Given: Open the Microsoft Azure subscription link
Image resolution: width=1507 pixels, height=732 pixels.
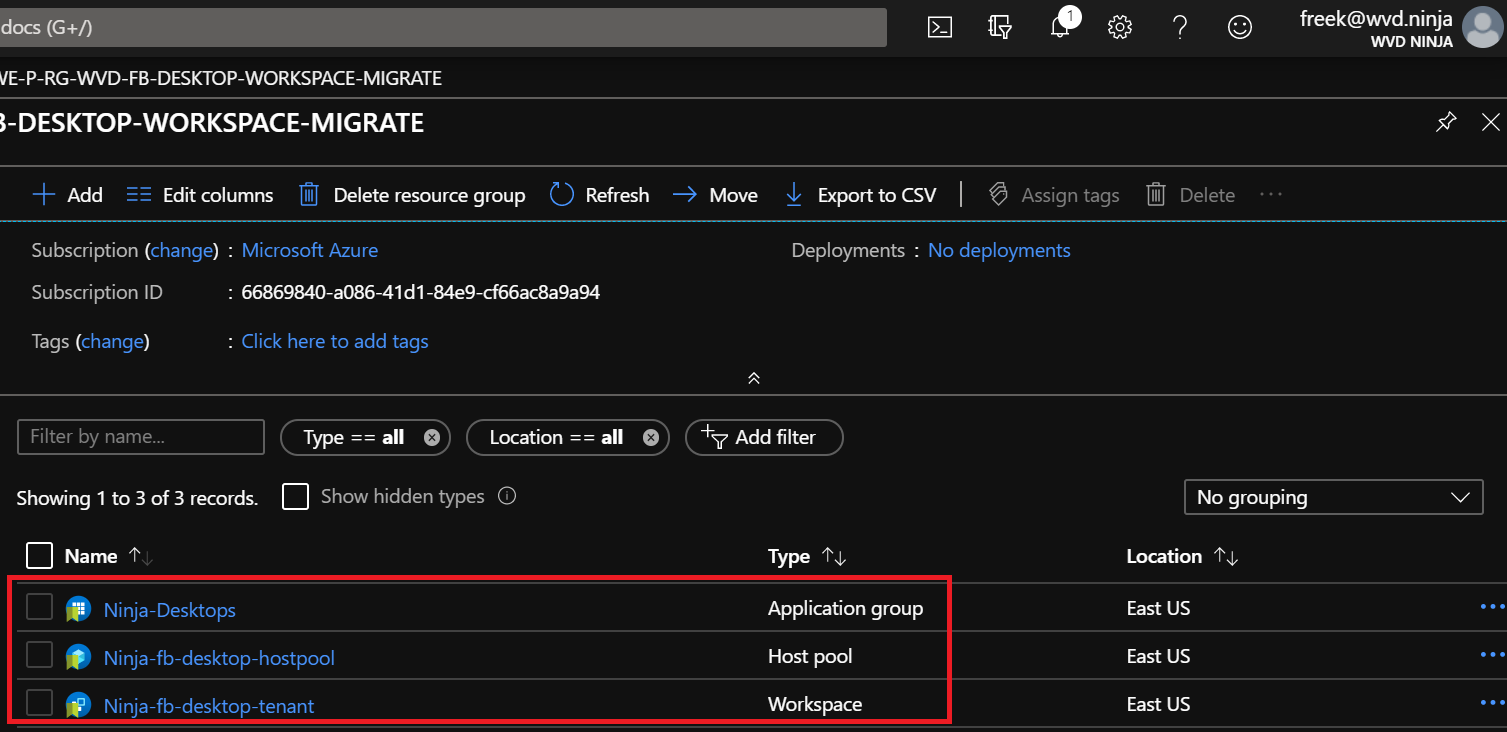Looking at the screenshot, I should tap(310, 250).
